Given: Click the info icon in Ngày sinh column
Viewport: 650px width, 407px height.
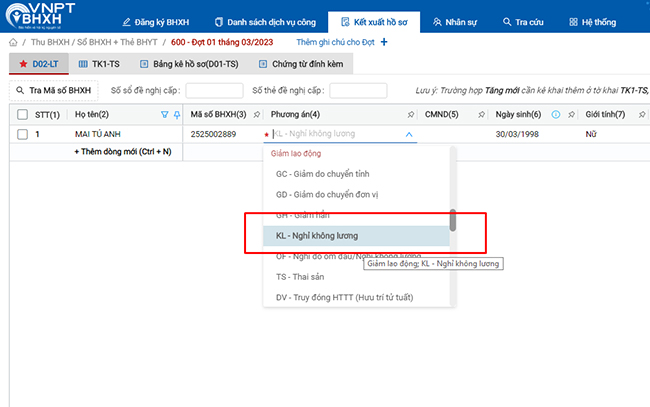Looking at the screenshot, I should pos(555,115).
